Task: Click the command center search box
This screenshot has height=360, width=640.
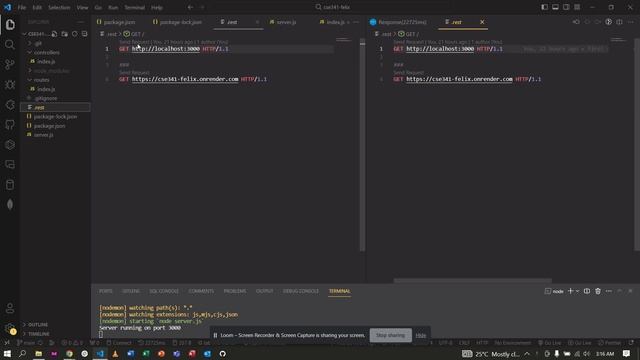Action: [333, 7]
